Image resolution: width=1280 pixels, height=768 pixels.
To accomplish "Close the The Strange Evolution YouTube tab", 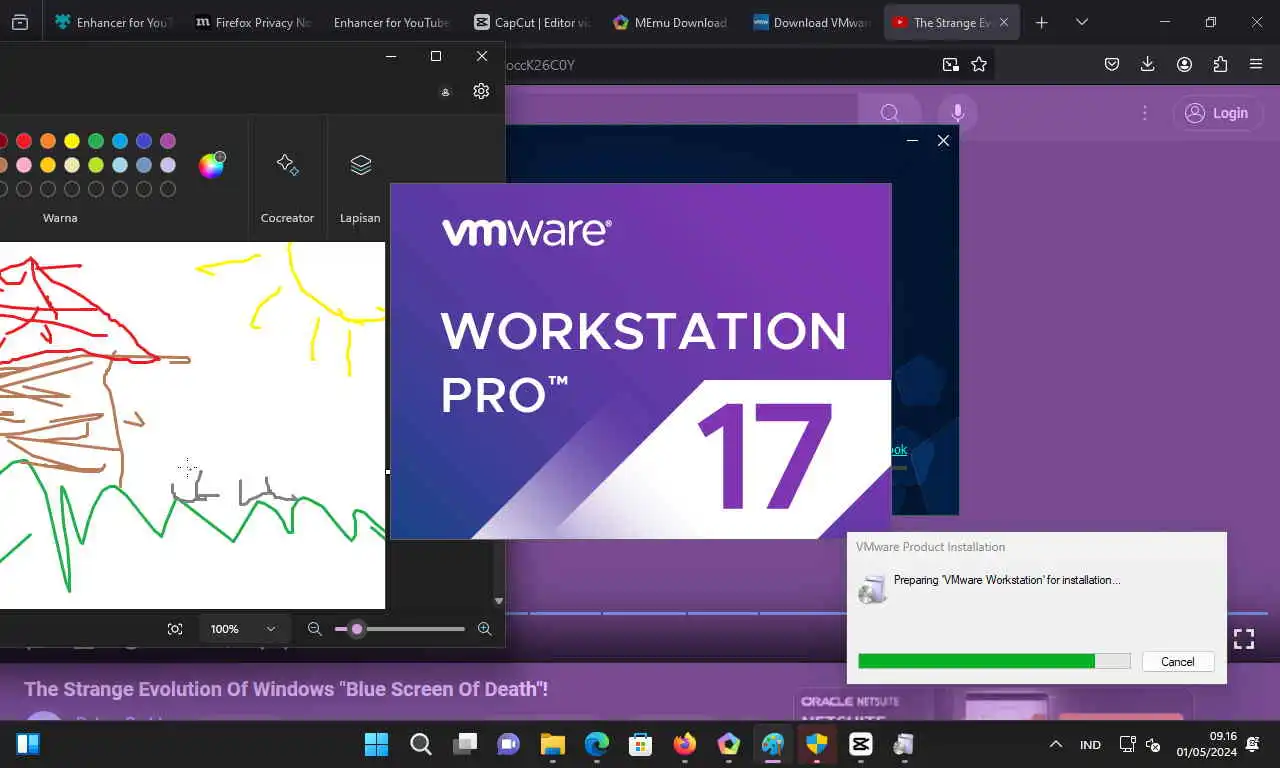I will pyautogui.click(x=1004, y=22).
